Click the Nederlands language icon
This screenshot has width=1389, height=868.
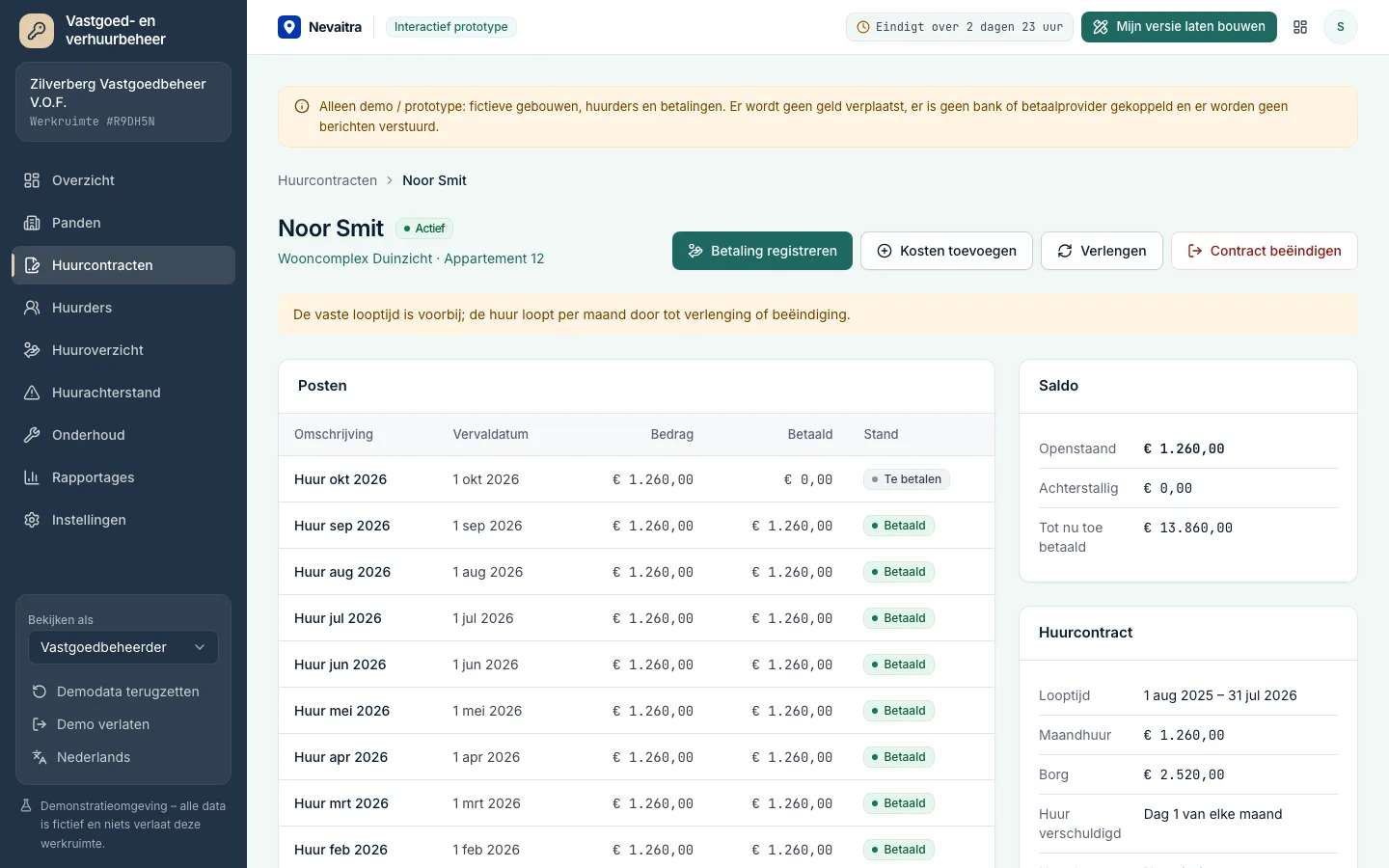coord(40,757)
